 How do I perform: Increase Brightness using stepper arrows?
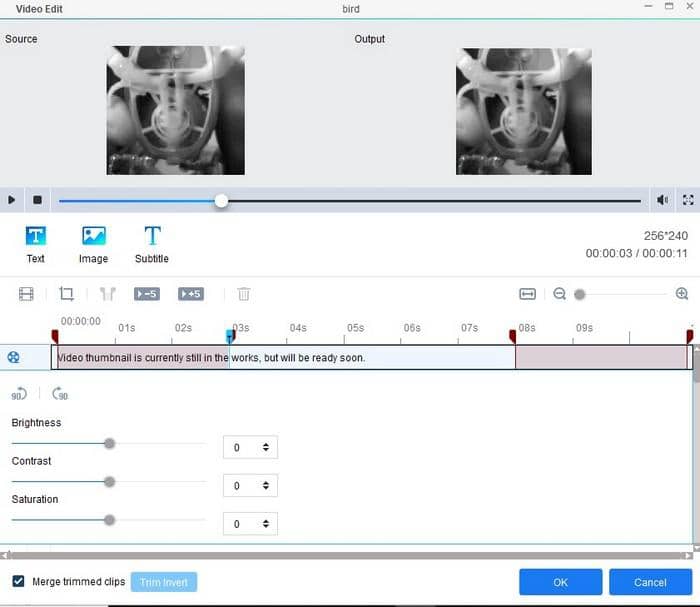[266, 447]
